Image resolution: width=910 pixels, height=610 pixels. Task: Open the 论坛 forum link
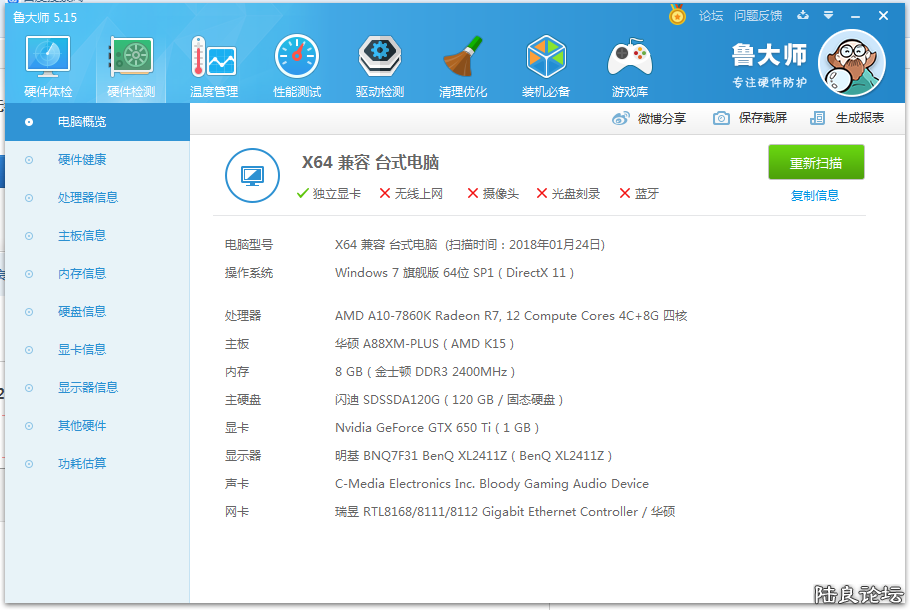pyautogui.click(x=710, y=15)
